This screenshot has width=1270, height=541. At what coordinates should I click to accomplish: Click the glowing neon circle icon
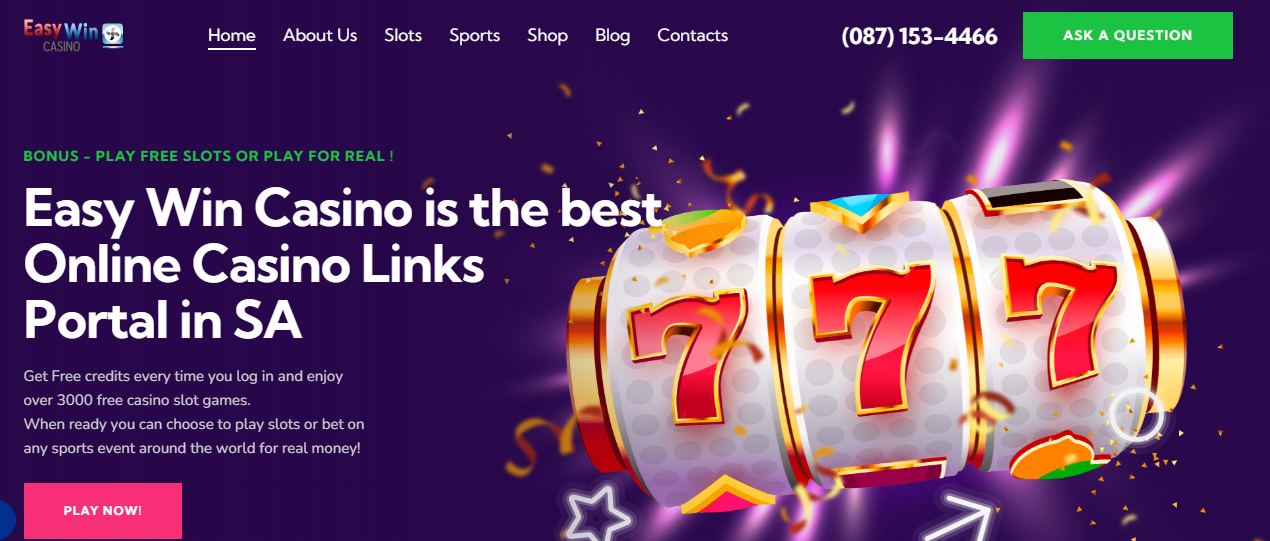[x=1137, y=415]
